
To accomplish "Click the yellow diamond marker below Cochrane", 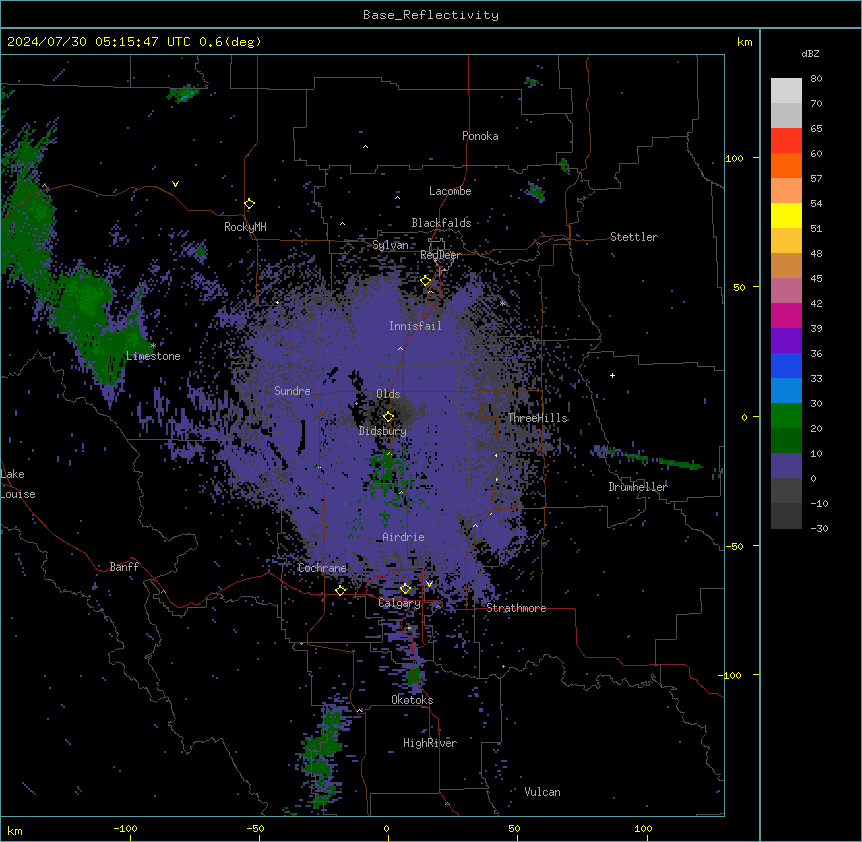I will pyautogui.click(x=340, y=590).
